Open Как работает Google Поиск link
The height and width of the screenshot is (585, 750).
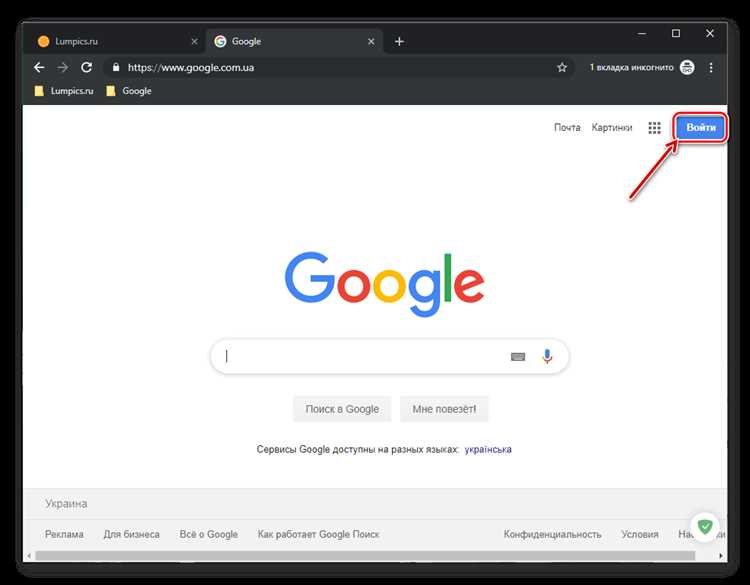(x=319, y=534)
